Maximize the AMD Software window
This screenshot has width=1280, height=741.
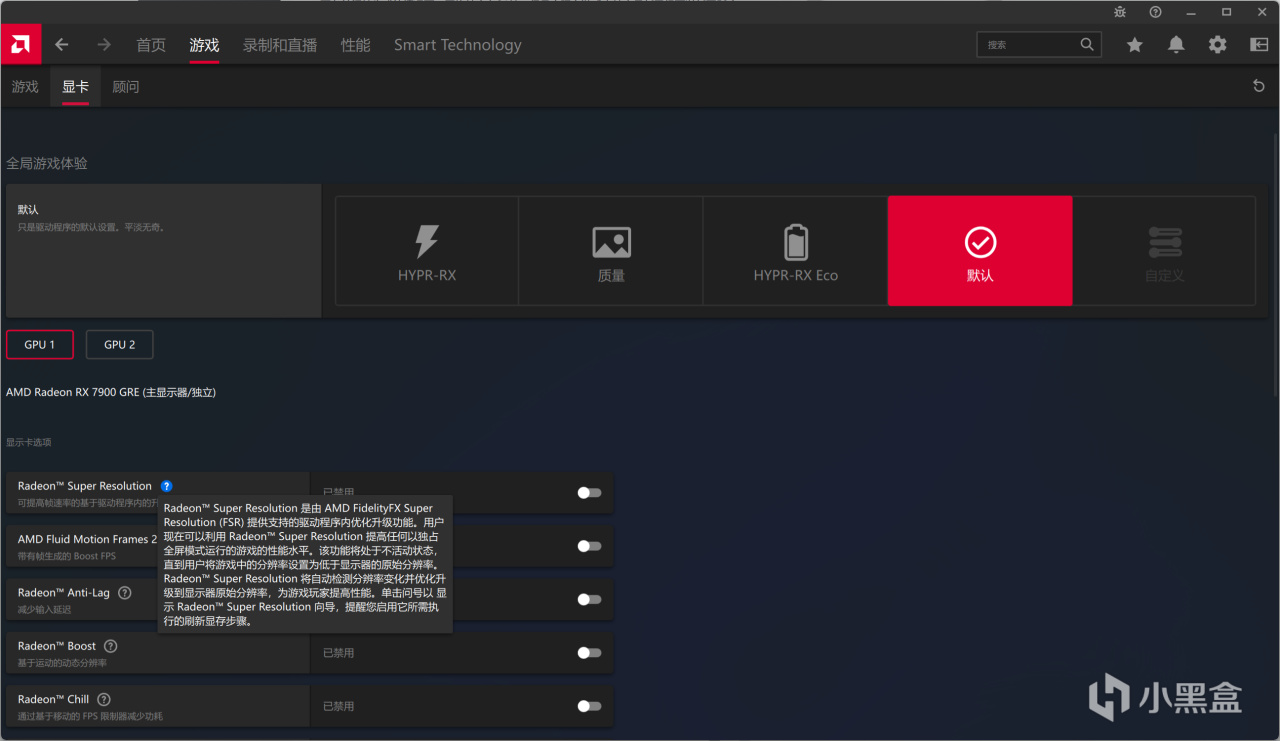point(1227,12)
